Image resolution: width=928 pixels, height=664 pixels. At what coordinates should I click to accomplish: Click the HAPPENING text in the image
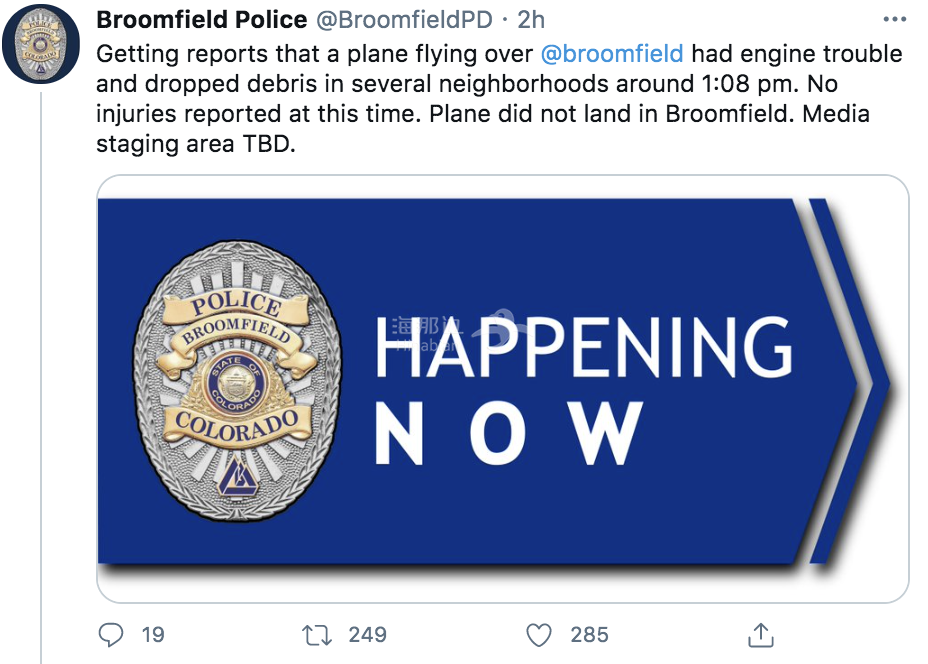tap(584, 347)
